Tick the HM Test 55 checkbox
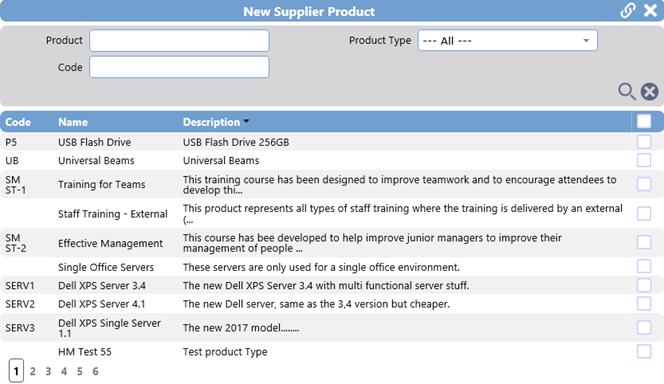664x384 pixels. [644, 351]
